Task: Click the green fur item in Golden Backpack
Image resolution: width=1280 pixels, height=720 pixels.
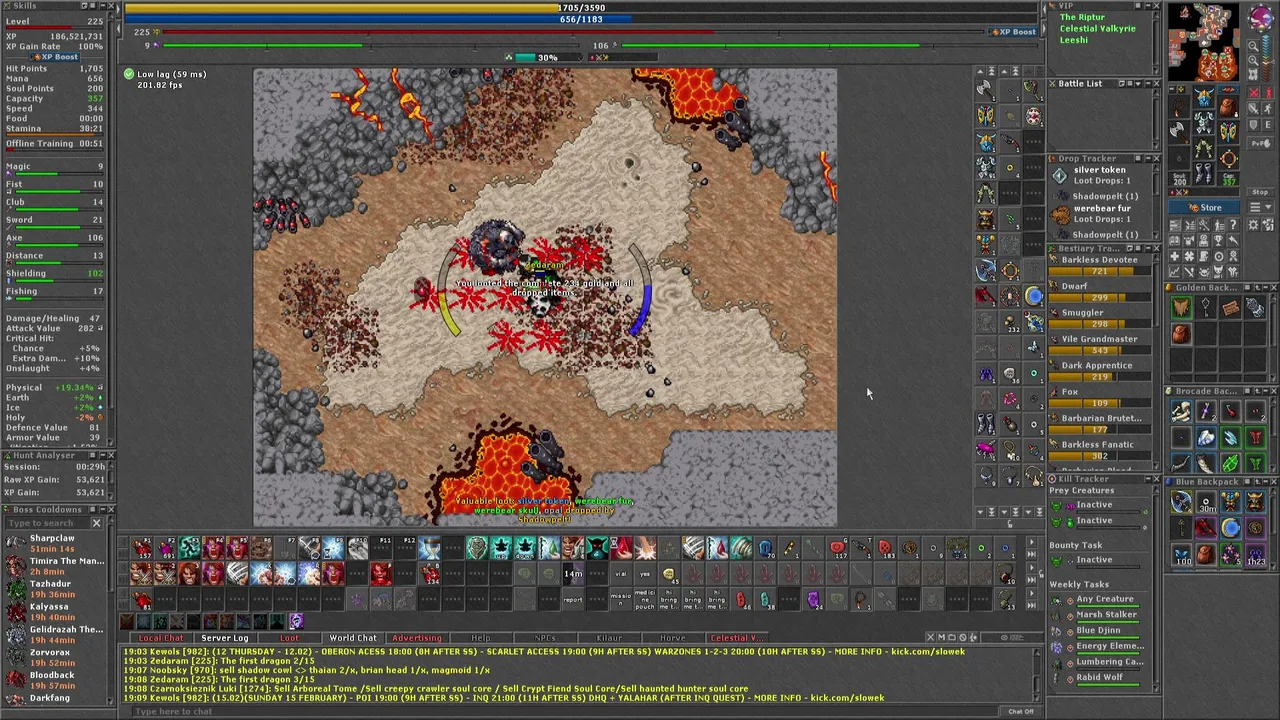Action: click(1182, 307)
